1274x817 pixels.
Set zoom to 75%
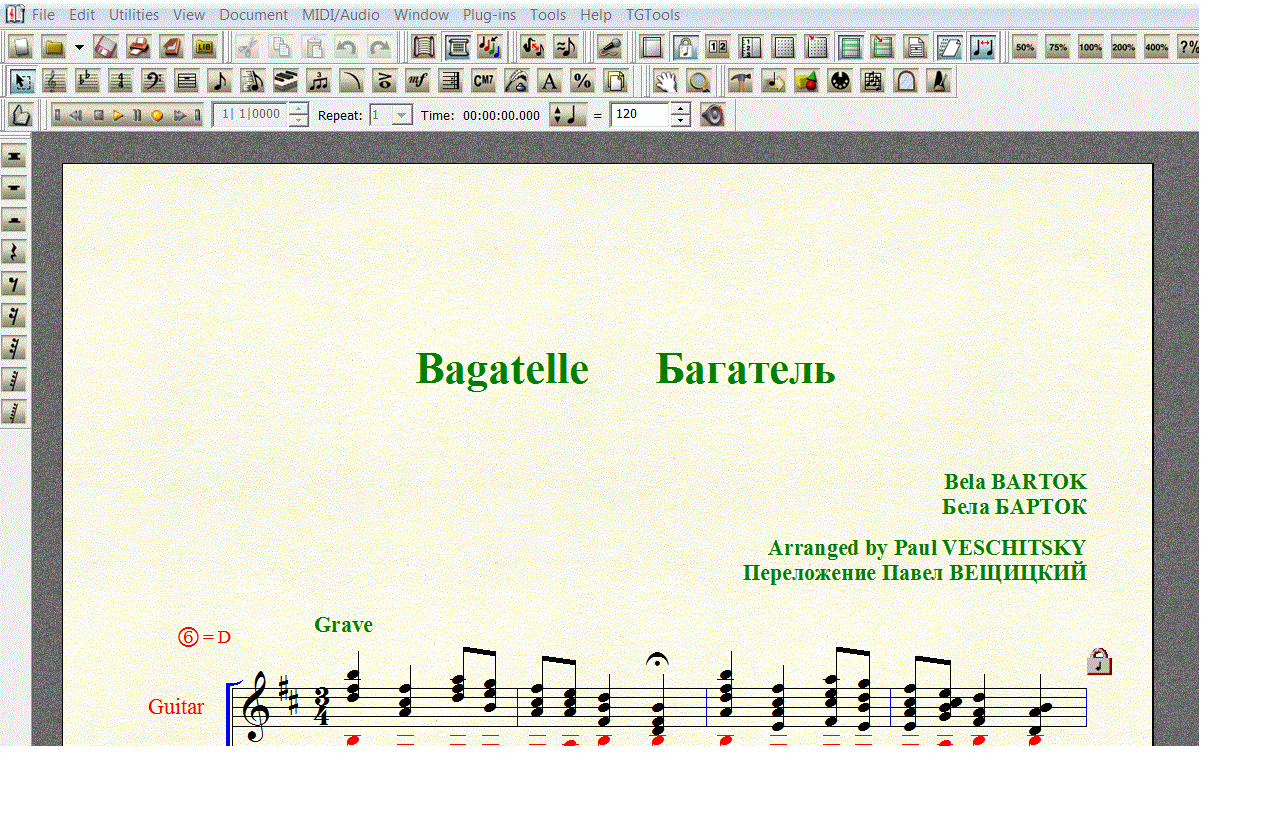point(1058,47)
